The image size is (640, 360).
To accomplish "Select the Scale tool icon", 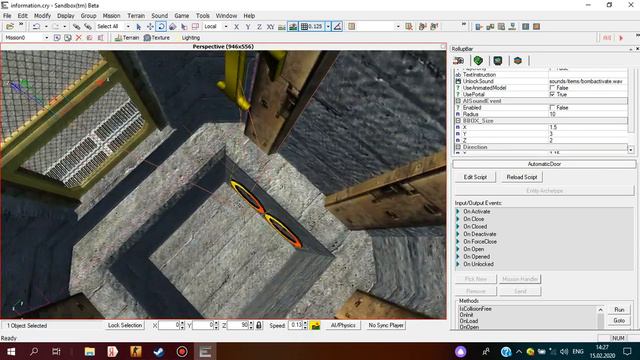I will [173, 27].
